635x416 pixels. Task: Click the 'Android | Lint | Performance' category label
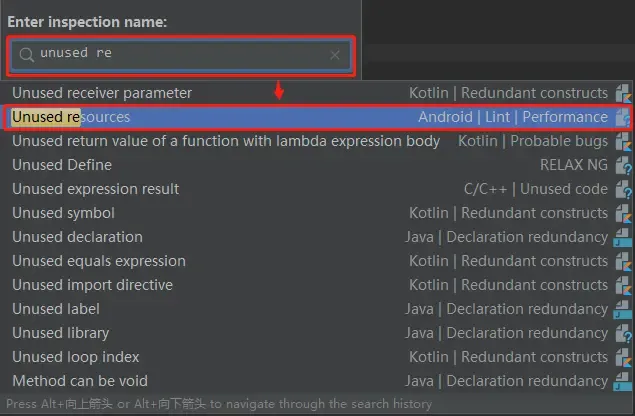pyautogui.click(x=512, y=117)
